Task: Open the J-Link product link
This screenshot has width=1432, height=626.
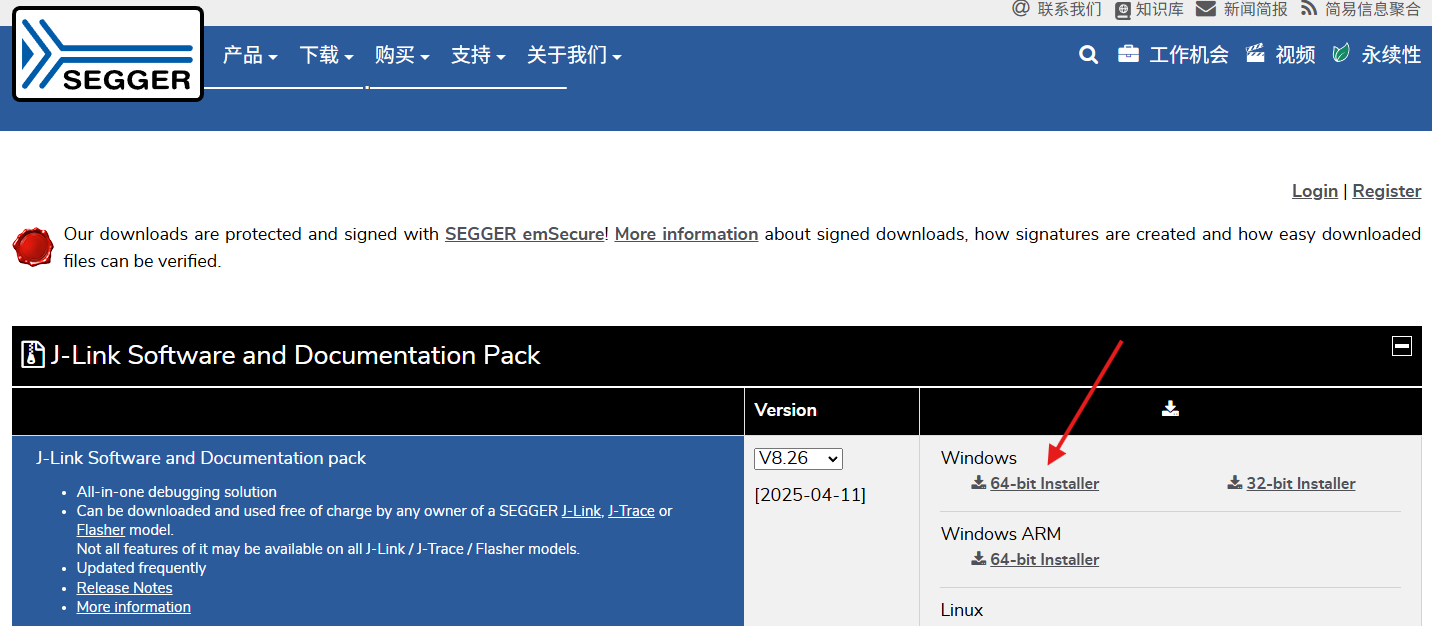Action: [581, 511]
